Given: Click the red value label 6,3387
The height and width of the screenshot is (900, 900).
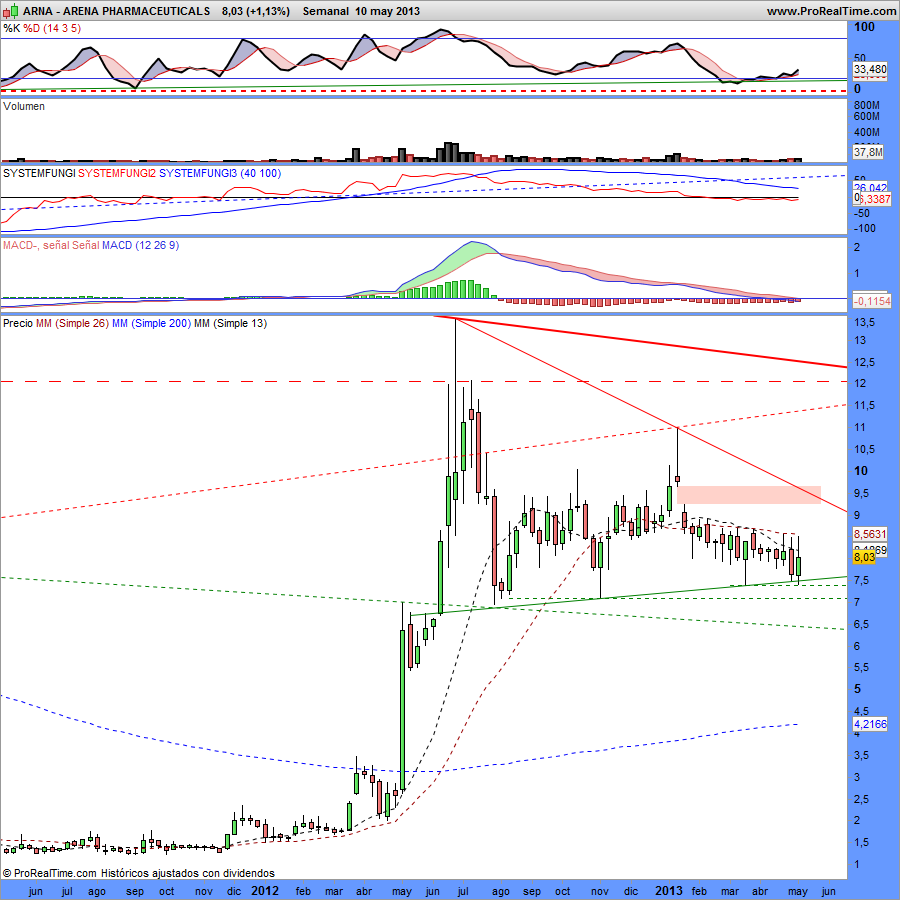Looking at the screenshot, I should 875,199.
